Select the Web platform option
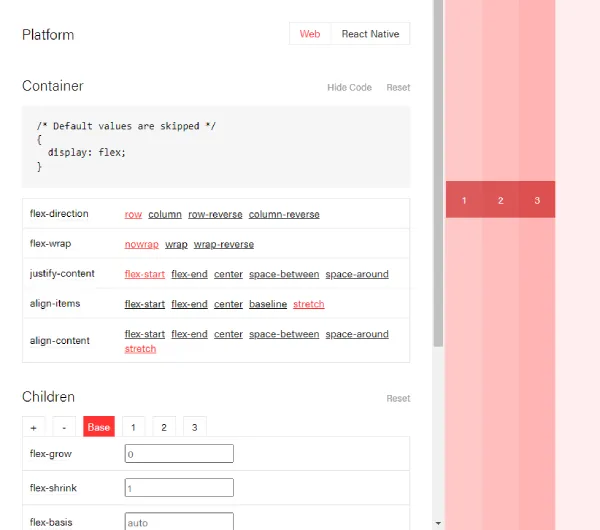 [310, 34]
